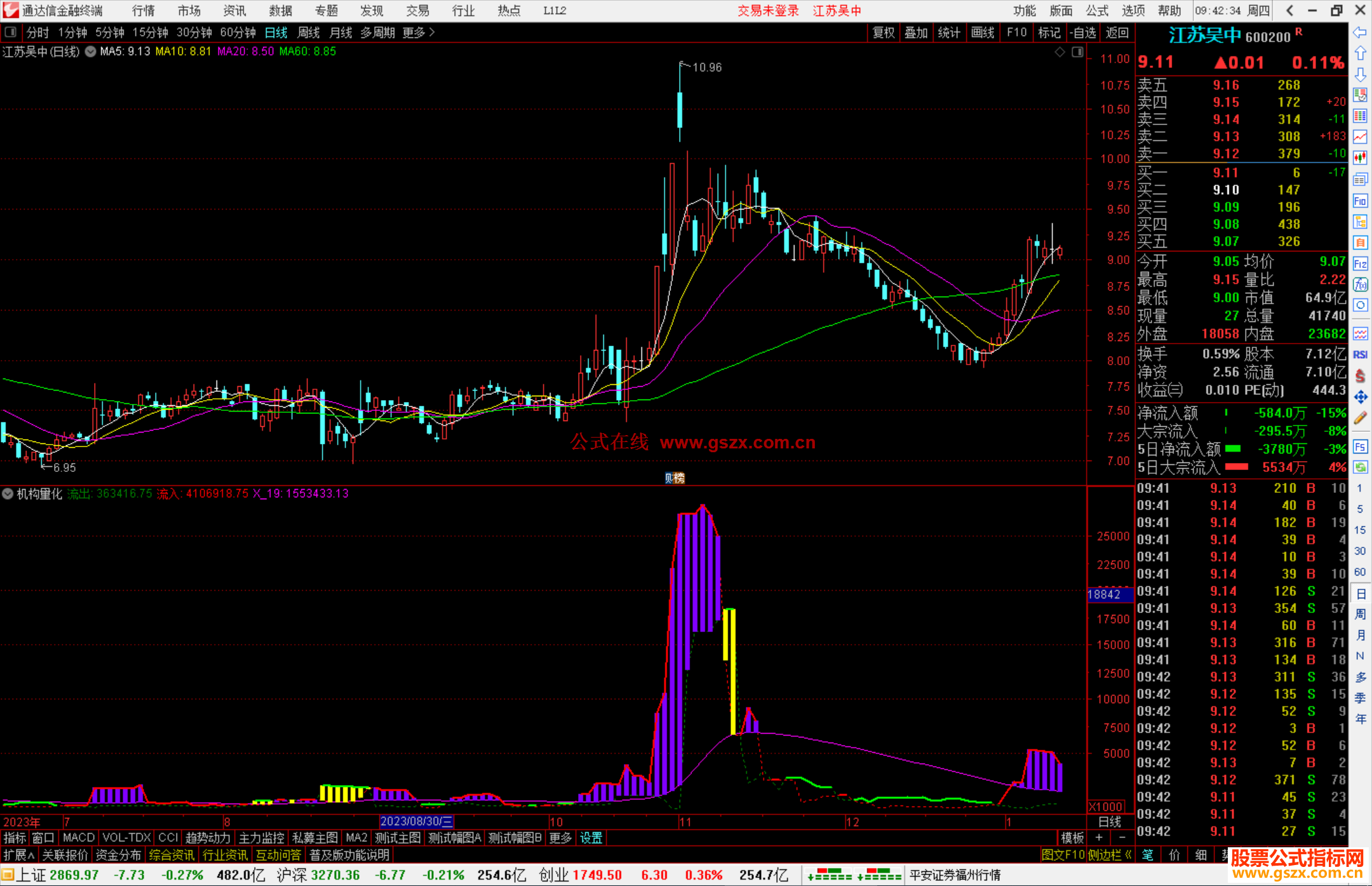Toggle the circle beside 江苏吴中(日线)

[91, 51]
